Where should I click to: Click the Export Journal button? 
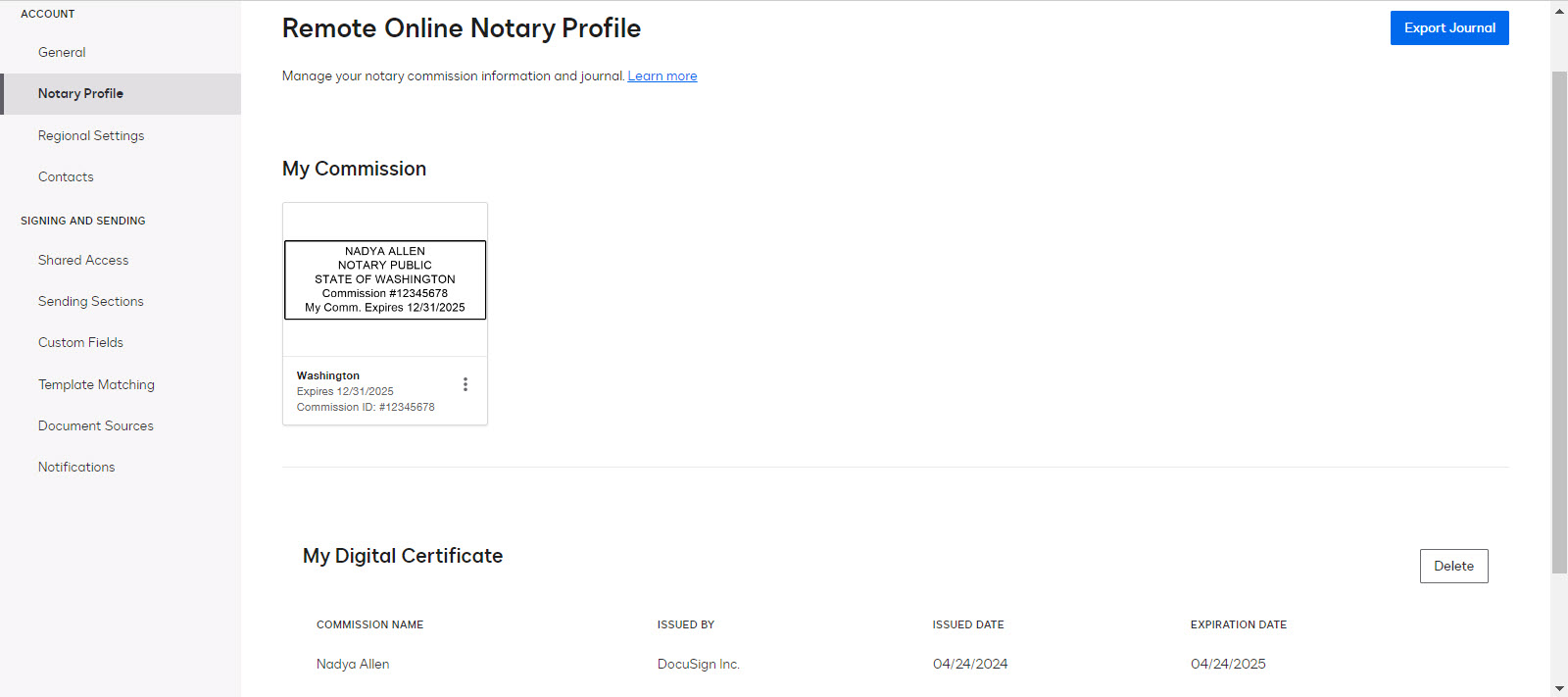pos(1448,27)
